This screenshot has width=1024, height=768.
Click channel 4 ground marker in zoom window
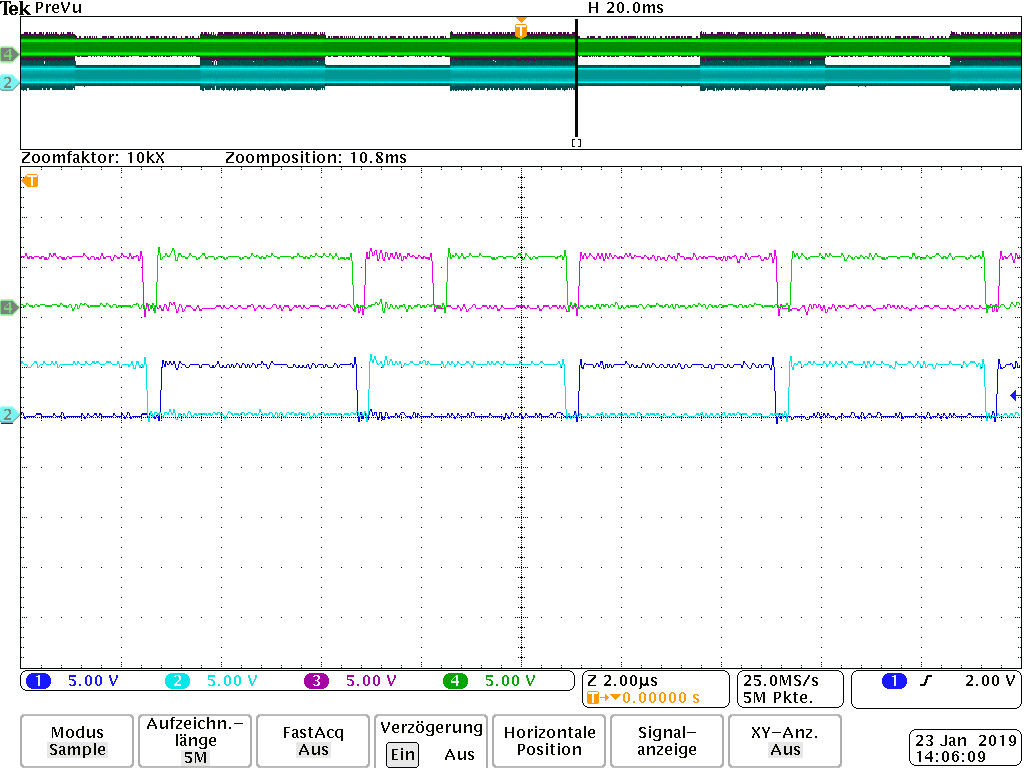click(9, 307)
